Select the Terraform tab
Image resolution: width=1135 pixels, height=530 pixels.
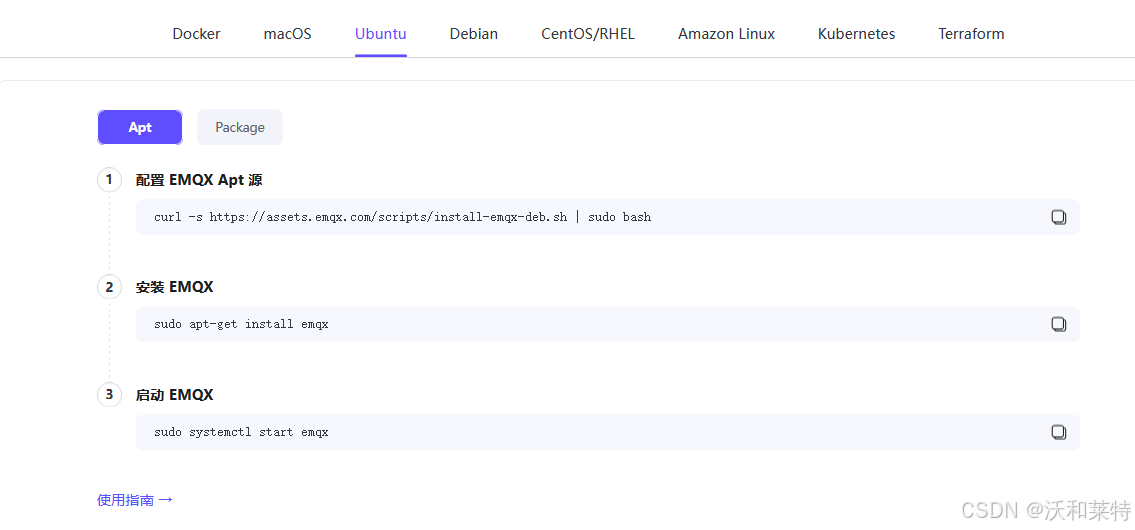click(x=971, y=34)
